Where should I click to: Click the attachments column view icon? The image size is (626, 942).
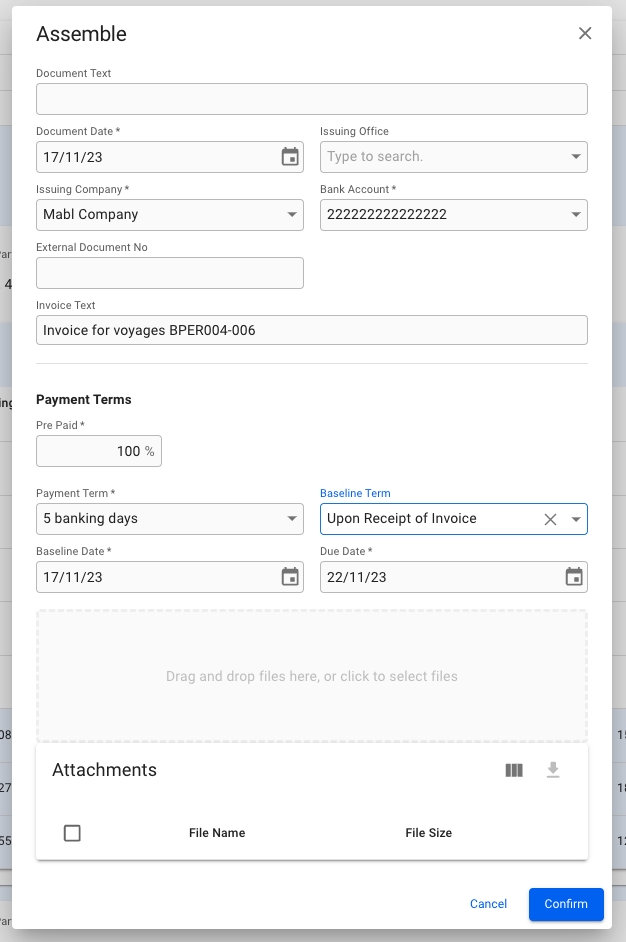514,770
